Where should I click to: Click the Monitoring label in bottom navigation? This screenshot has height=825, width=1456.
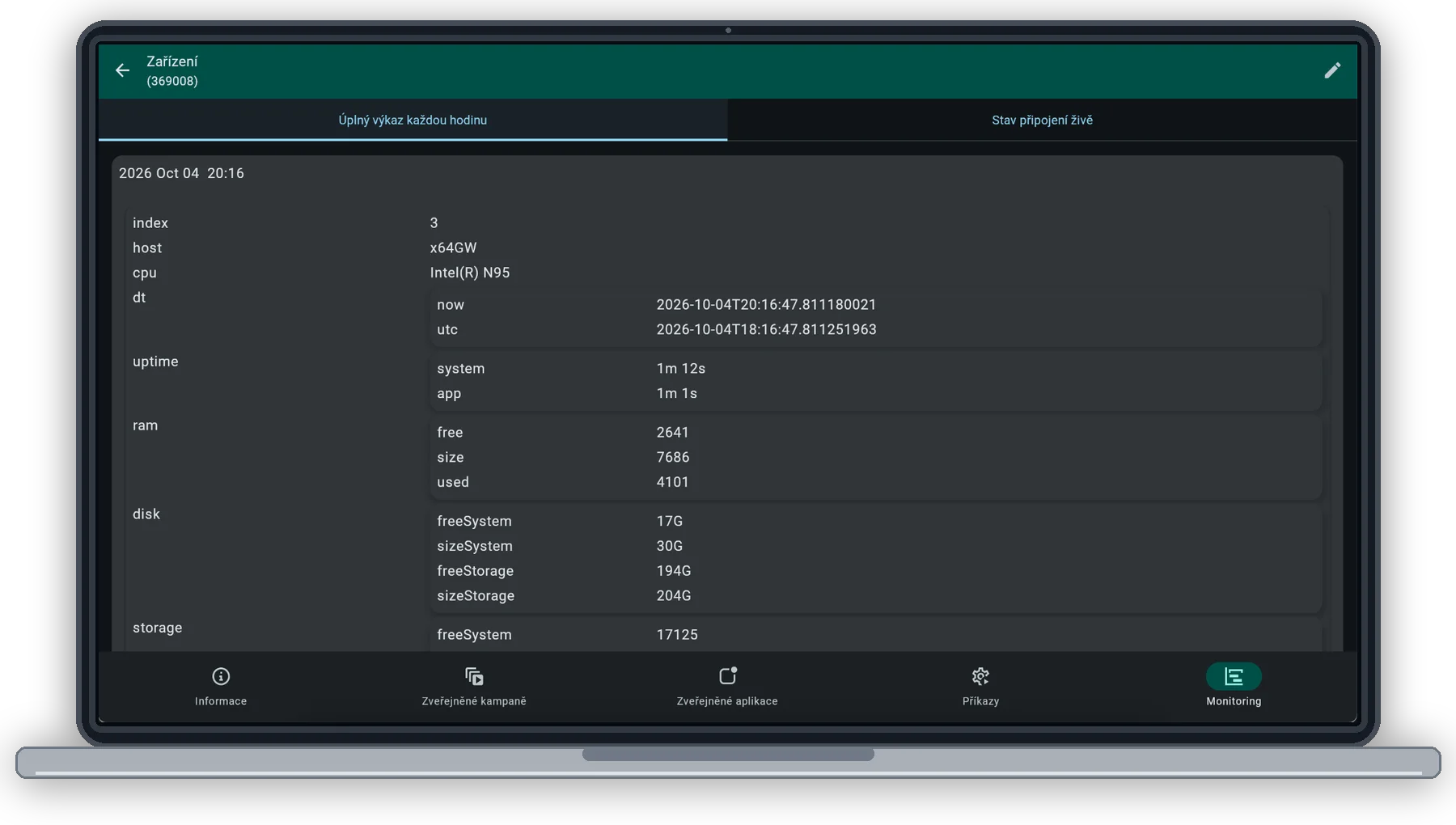[x=1234, y=701]
